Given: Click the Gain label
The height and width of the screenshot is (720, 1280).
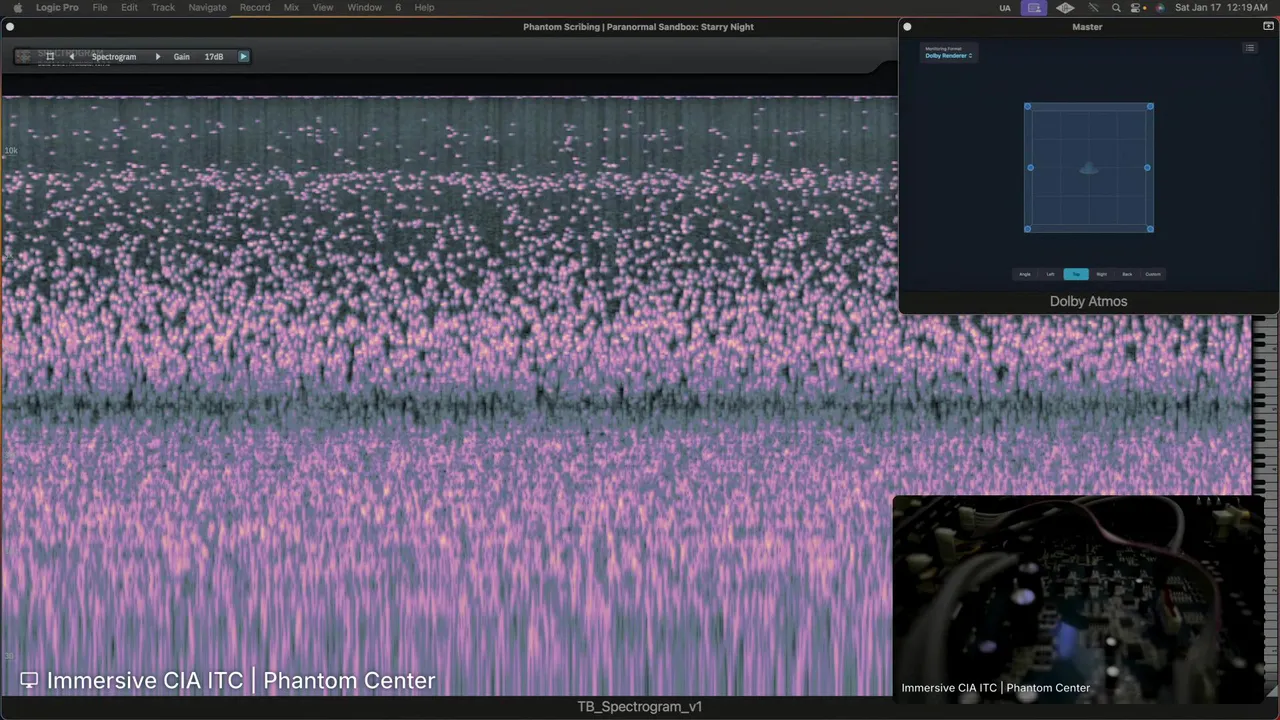Looking at the screenshot, I should pos(182,57).
